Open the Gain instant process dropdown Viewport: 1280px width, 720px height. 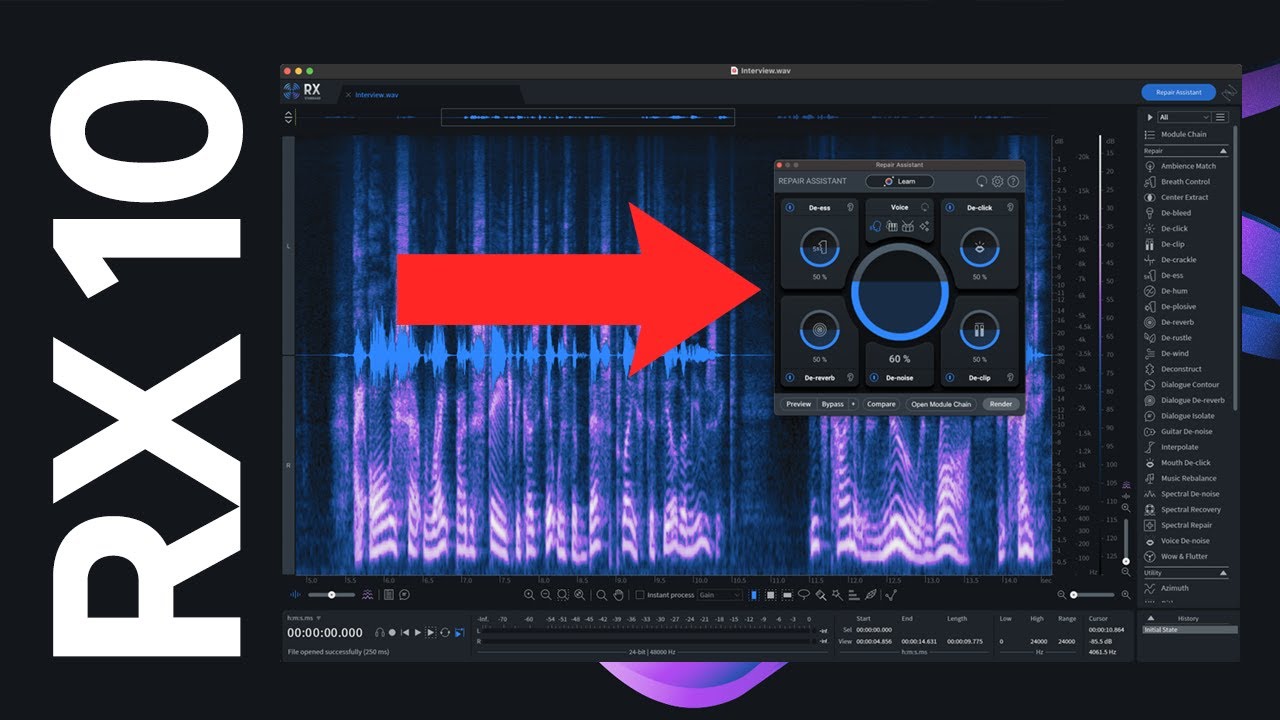(721, 595)
